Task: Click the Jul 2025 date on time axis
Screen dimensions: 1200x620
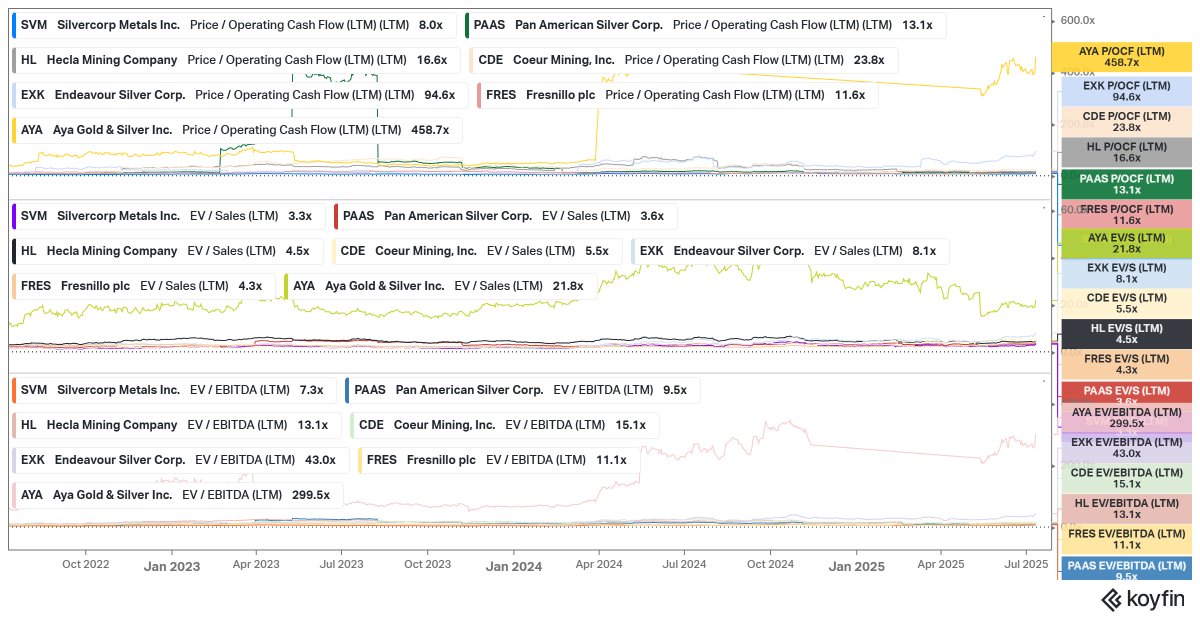Action: (x=1025, y=564)
